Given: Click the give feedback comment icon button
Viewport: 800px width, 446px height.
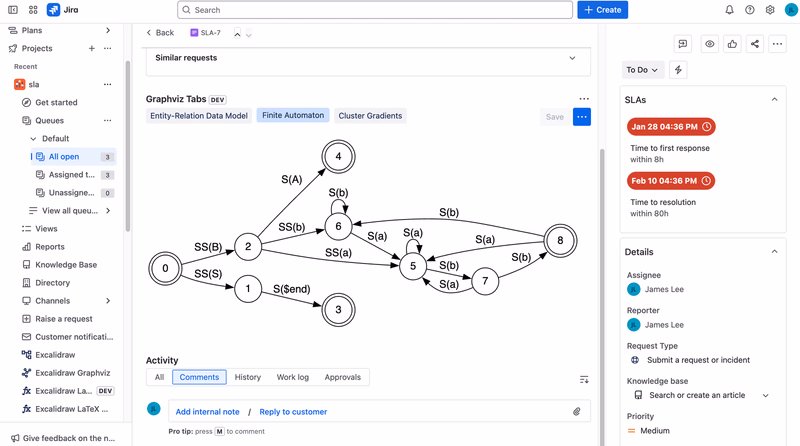Looking at the screenshot, I should click(x=683, y=44).
